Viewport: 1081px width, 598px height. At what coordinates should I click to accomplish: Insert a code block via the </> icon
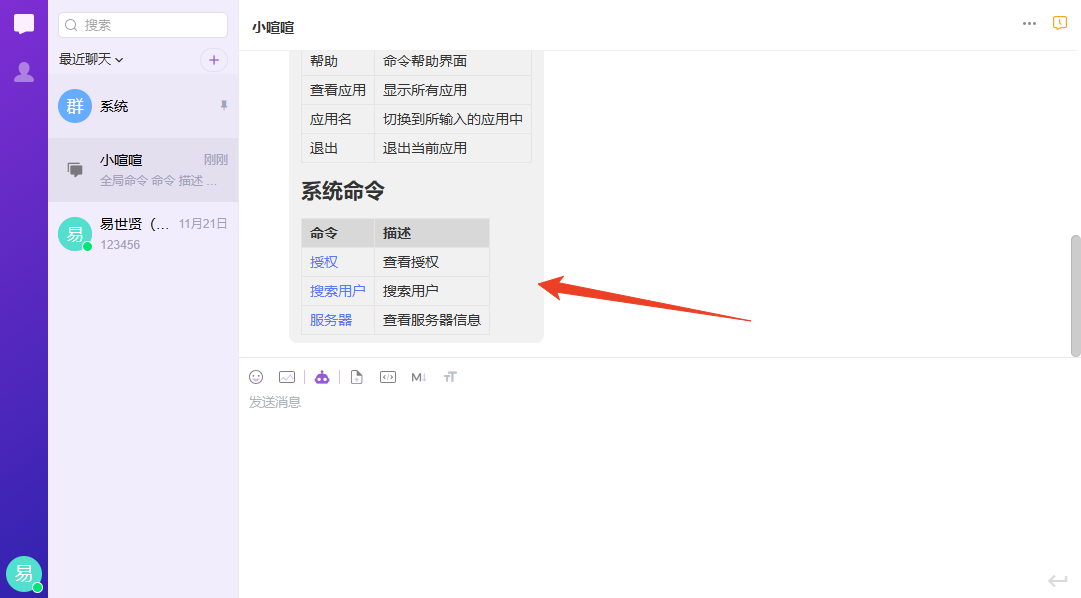[388, 377]
